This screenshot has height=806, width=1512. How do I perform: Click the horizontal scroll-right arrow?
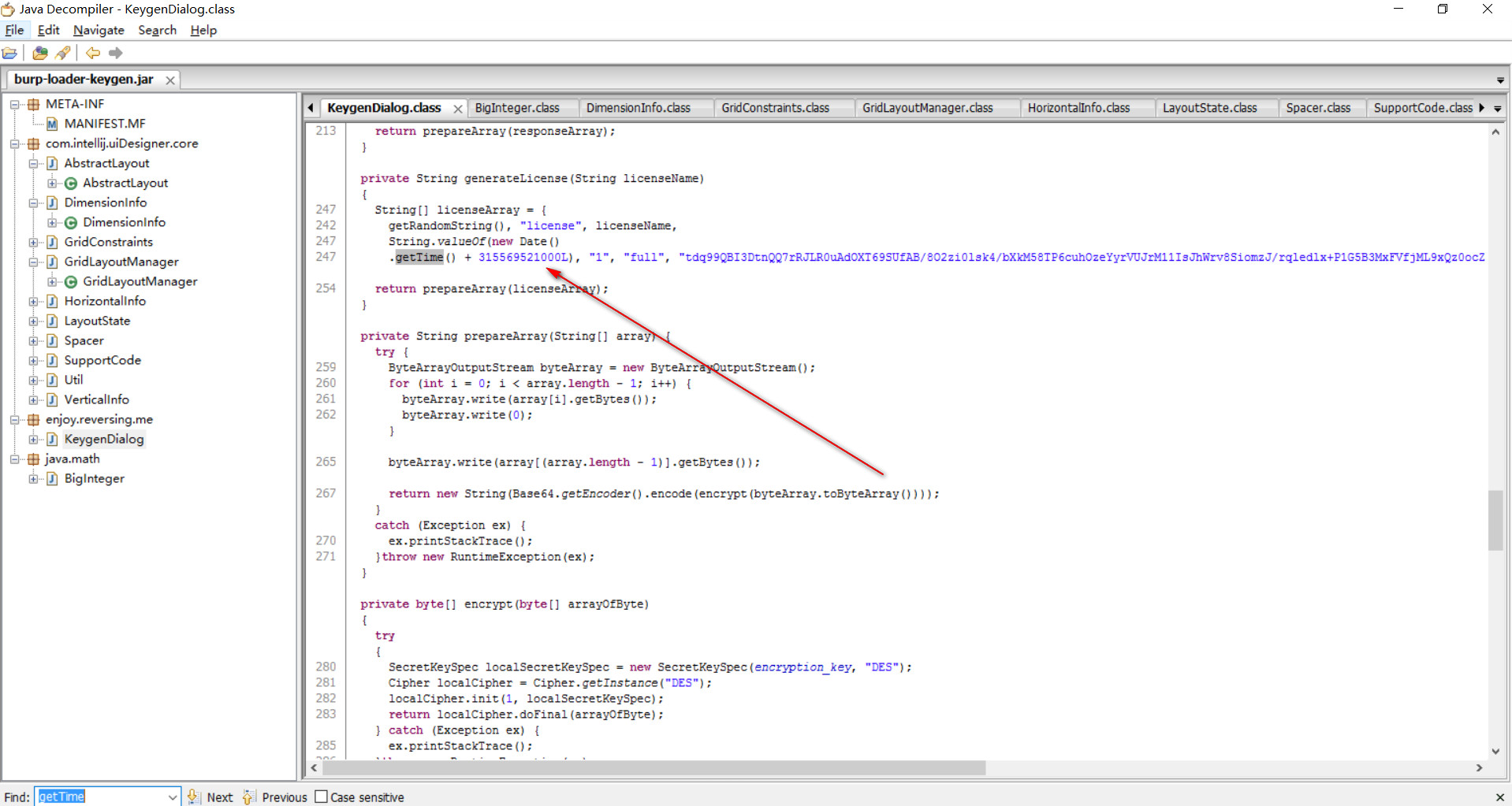point(1479,767)
